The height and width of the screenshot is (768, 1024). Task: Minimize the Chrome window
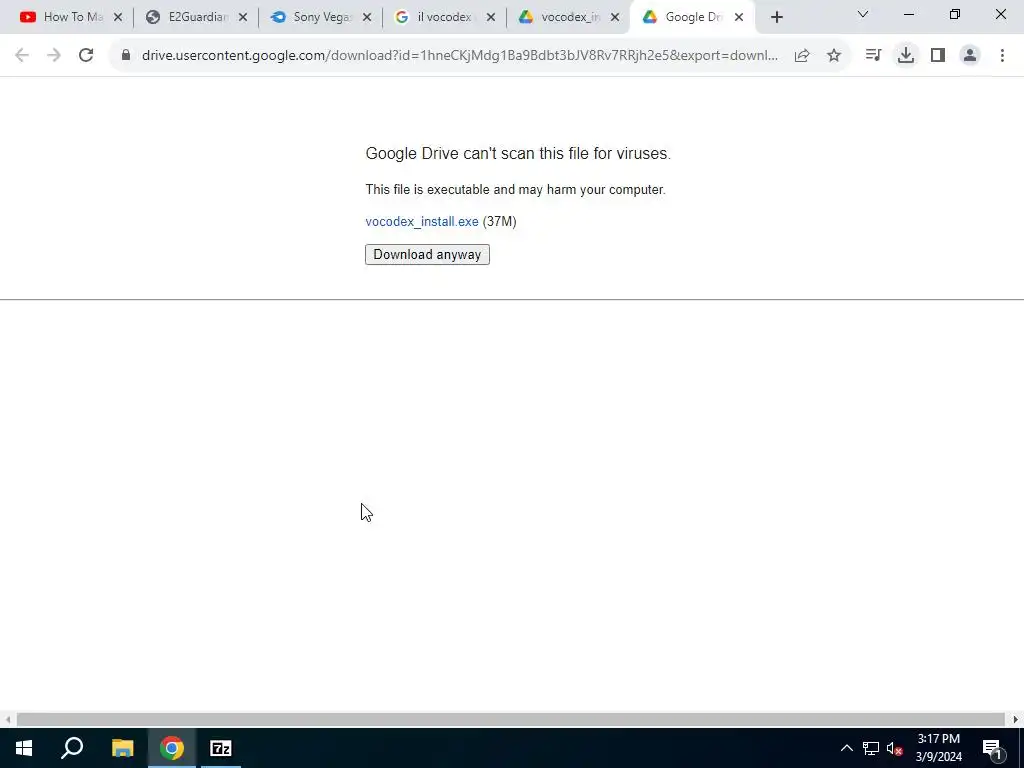[x=908, y=14]
